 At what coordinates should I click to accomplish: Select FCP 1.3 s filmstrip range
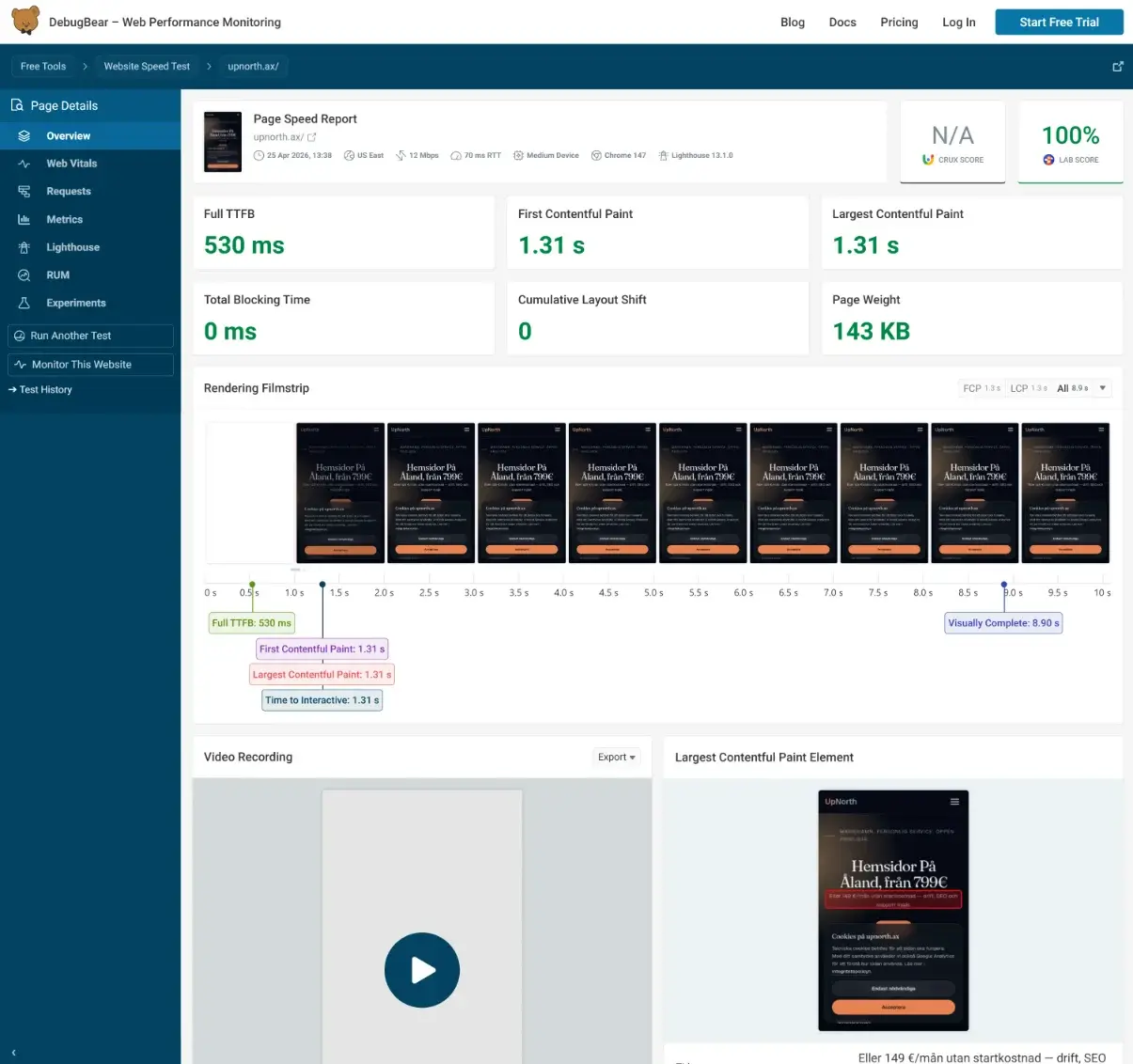coord(982,388)
